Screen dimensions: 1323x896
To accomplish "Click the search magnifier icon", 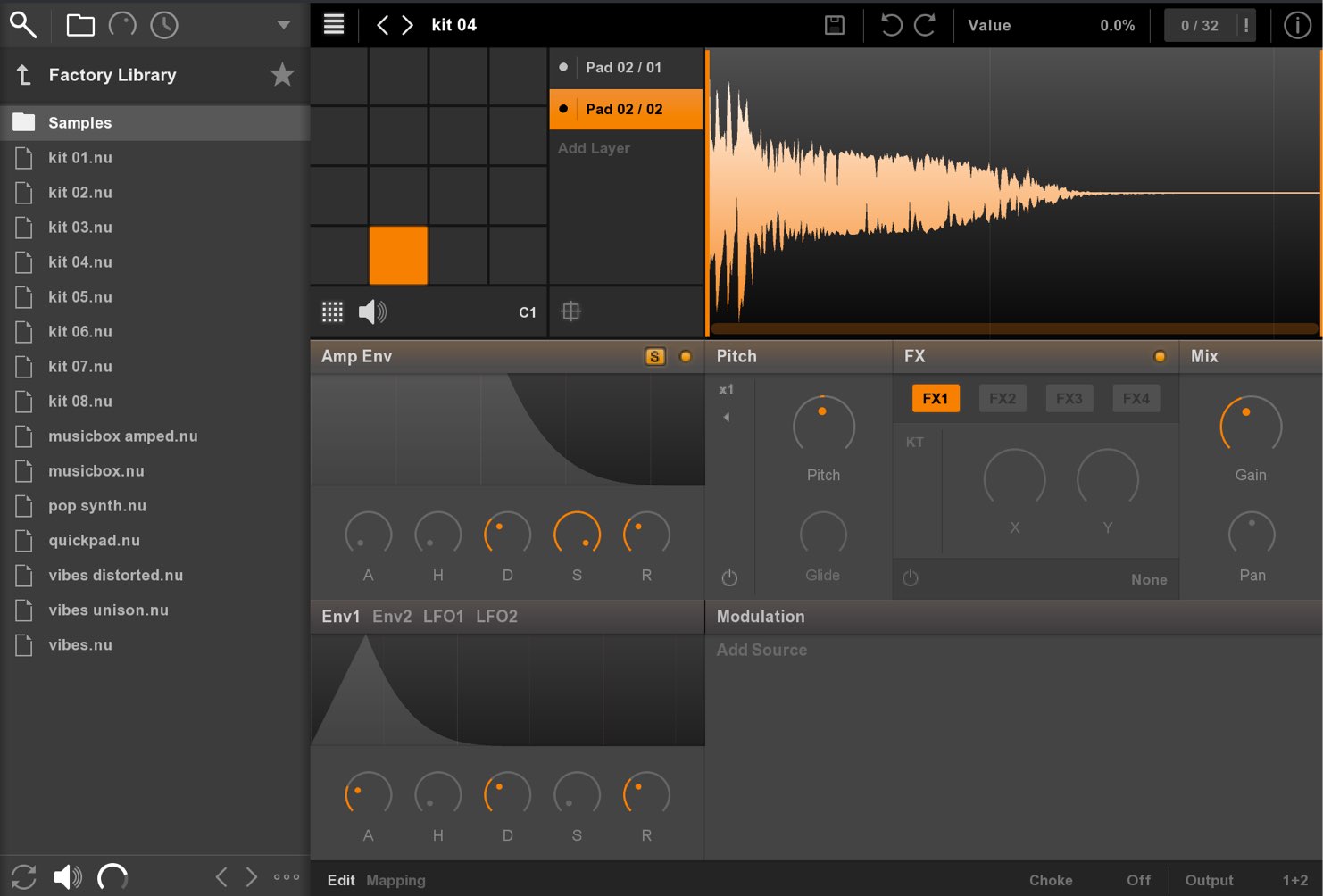I will point(23,25).
